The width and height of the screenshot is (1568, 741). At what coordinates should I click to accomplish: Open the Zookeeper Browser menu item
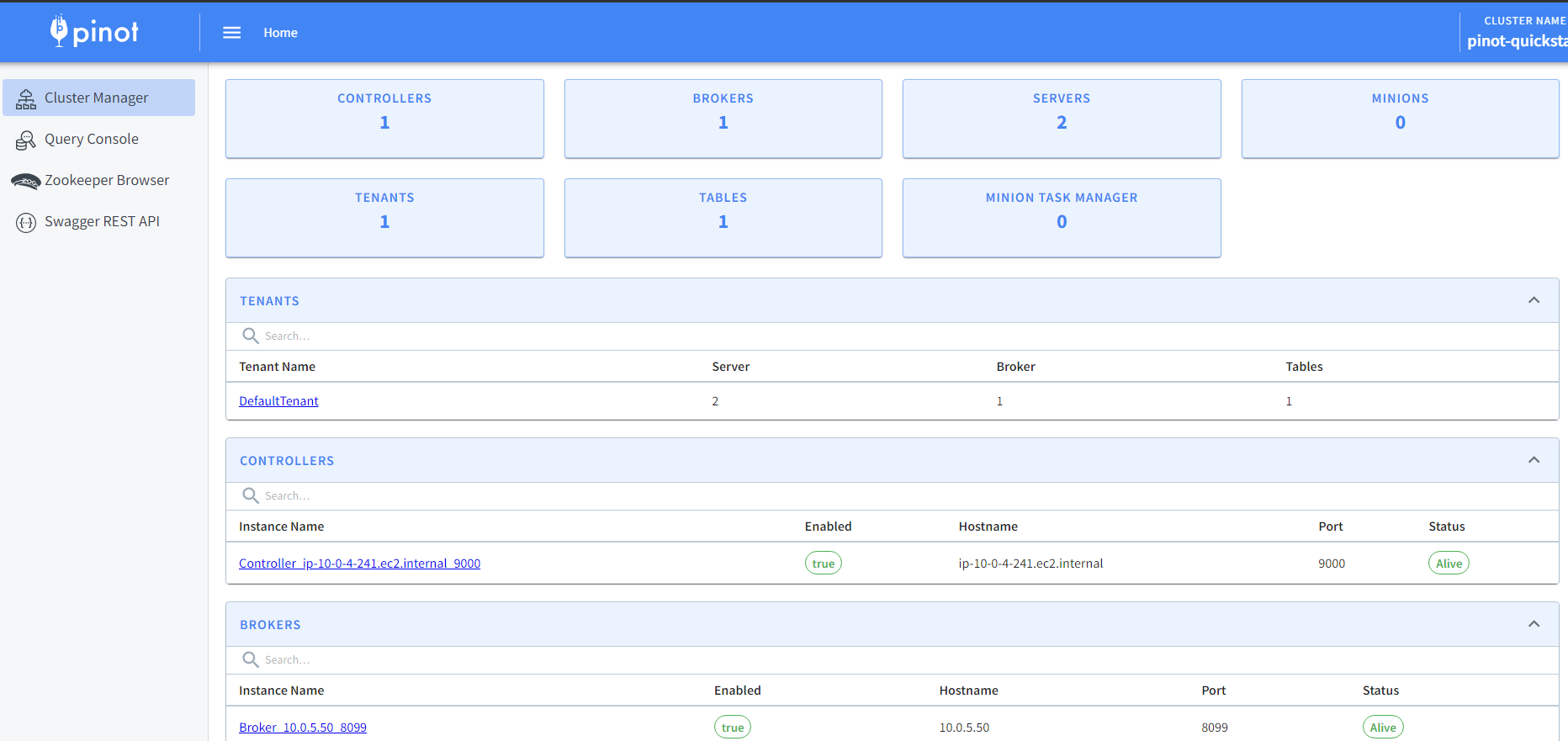click(x=99, y=180)
